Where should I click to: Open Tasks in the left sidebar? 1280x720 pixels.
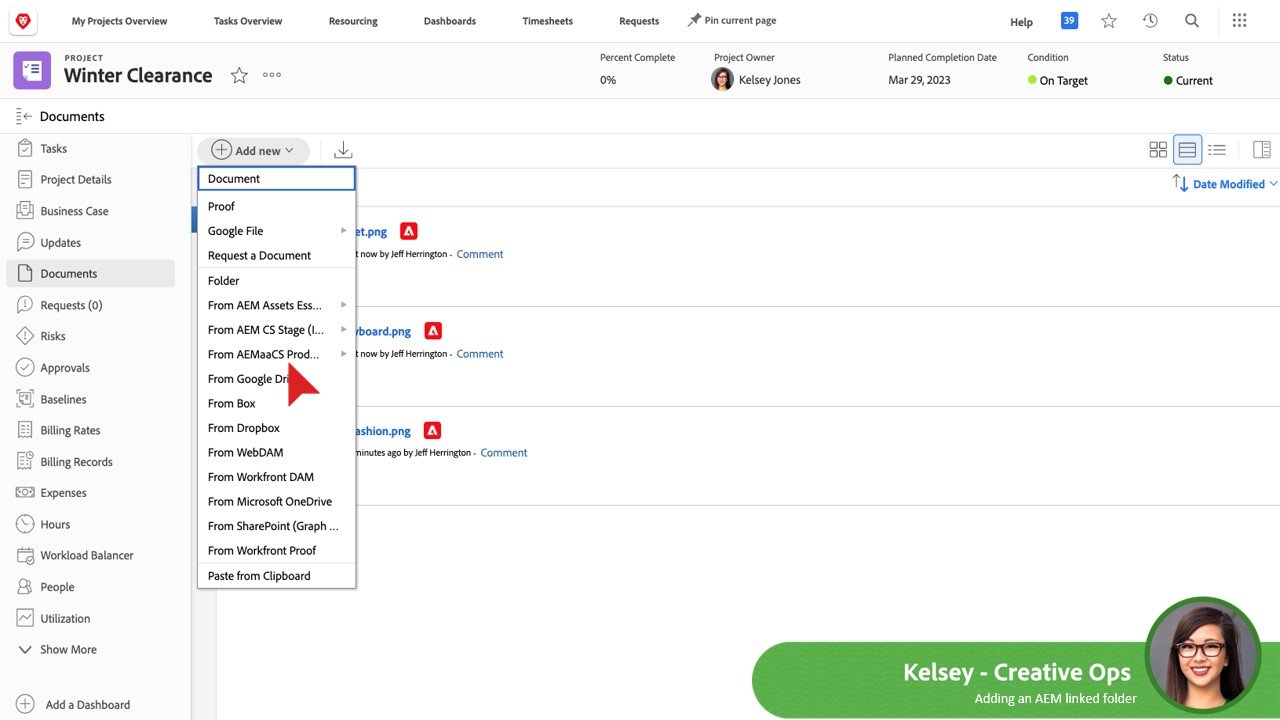click(90, 148)
